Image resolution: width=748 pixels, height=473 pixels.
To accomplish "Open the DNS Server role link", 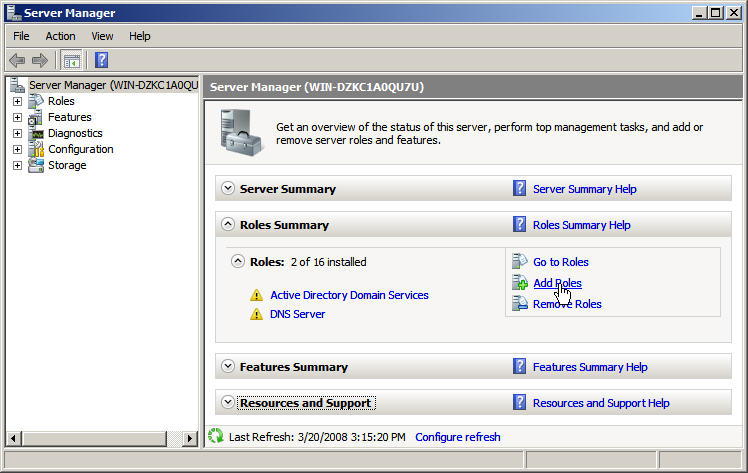I will tap(297, 314).
